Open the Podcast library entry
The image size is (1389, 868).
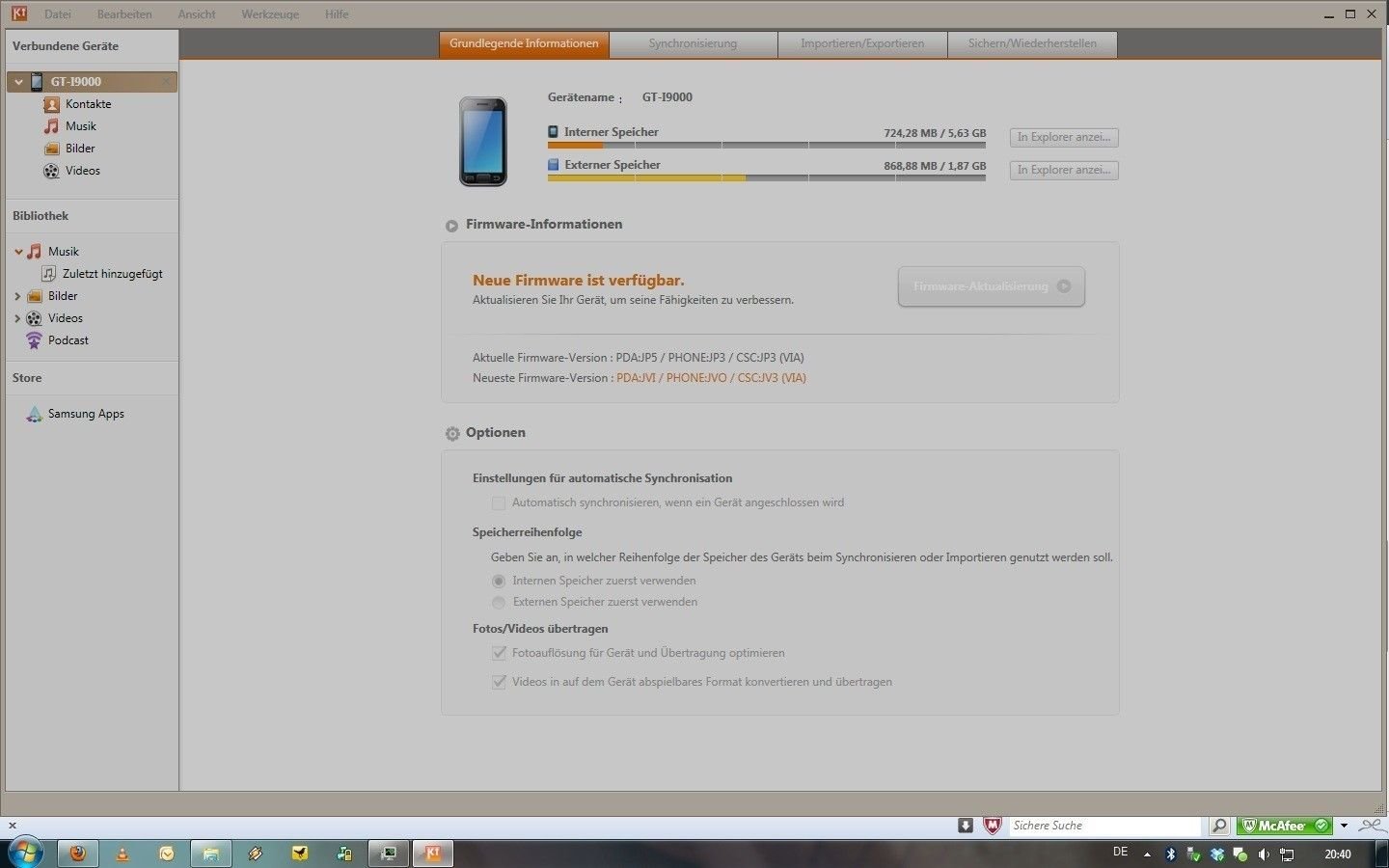68,340
